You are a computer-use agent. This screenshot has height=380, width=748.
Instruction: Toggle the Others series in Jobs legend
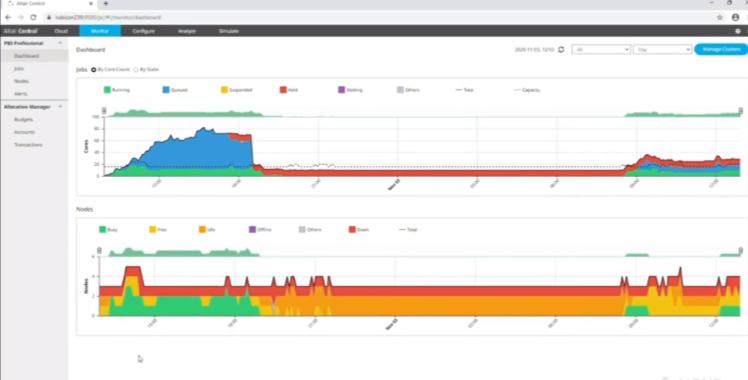pyautogui.click(x=408, y=90)
